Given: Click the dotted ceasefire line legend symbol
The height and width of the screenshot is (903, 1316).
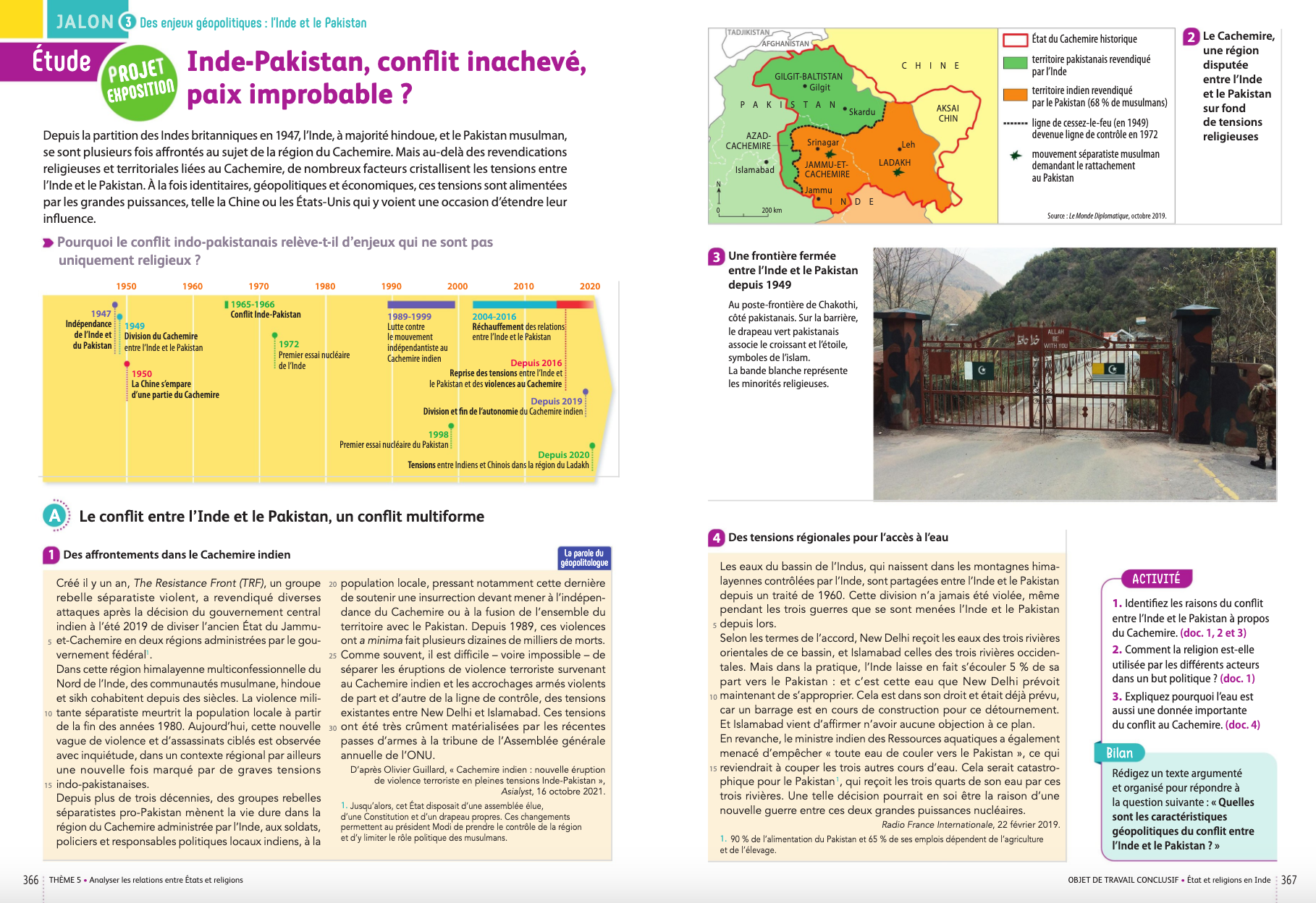Looking at the screenshot, I should pos(1016,124).
